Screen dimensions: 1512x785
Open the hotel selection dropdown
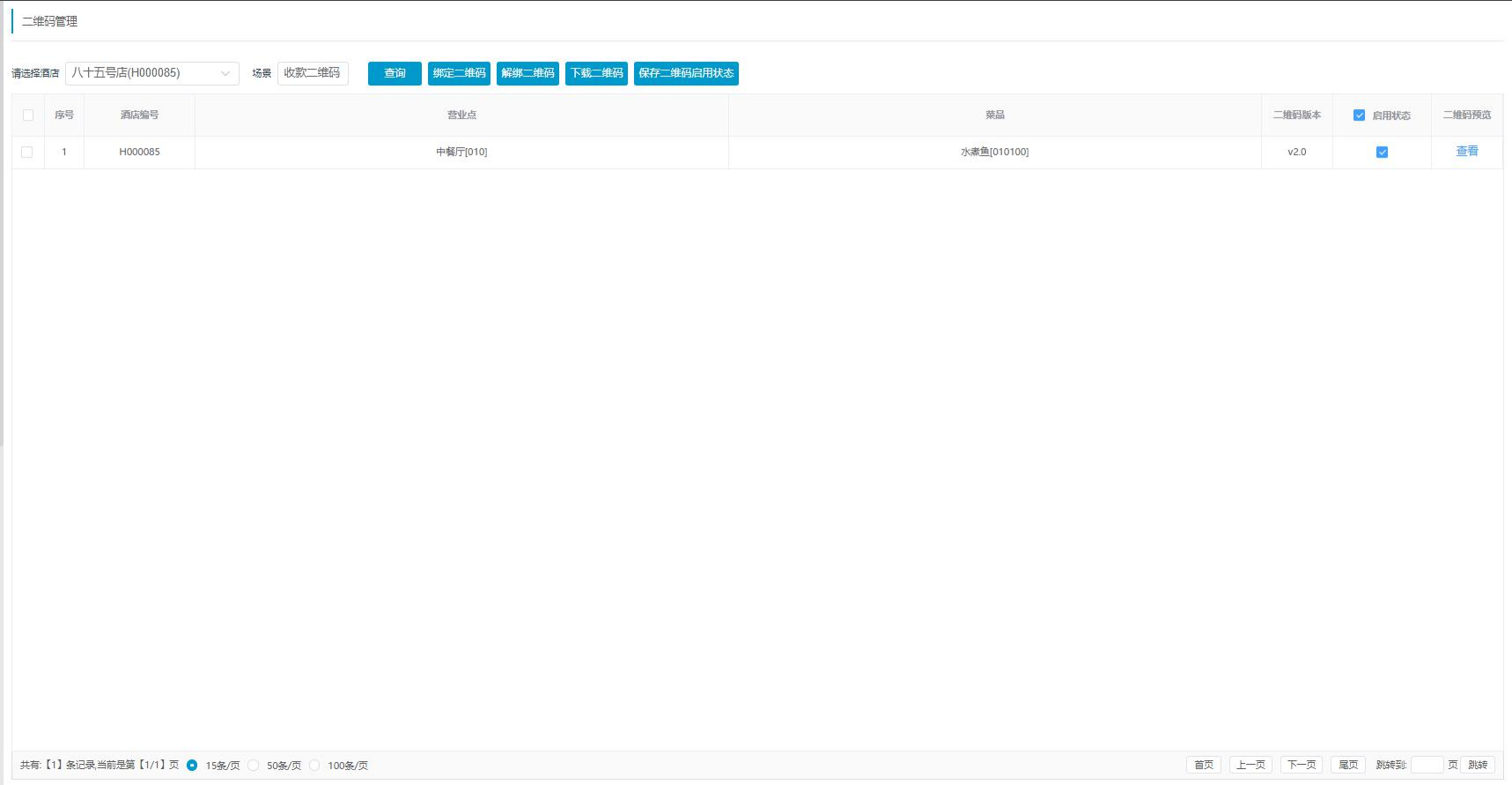[x=151, y=73]
